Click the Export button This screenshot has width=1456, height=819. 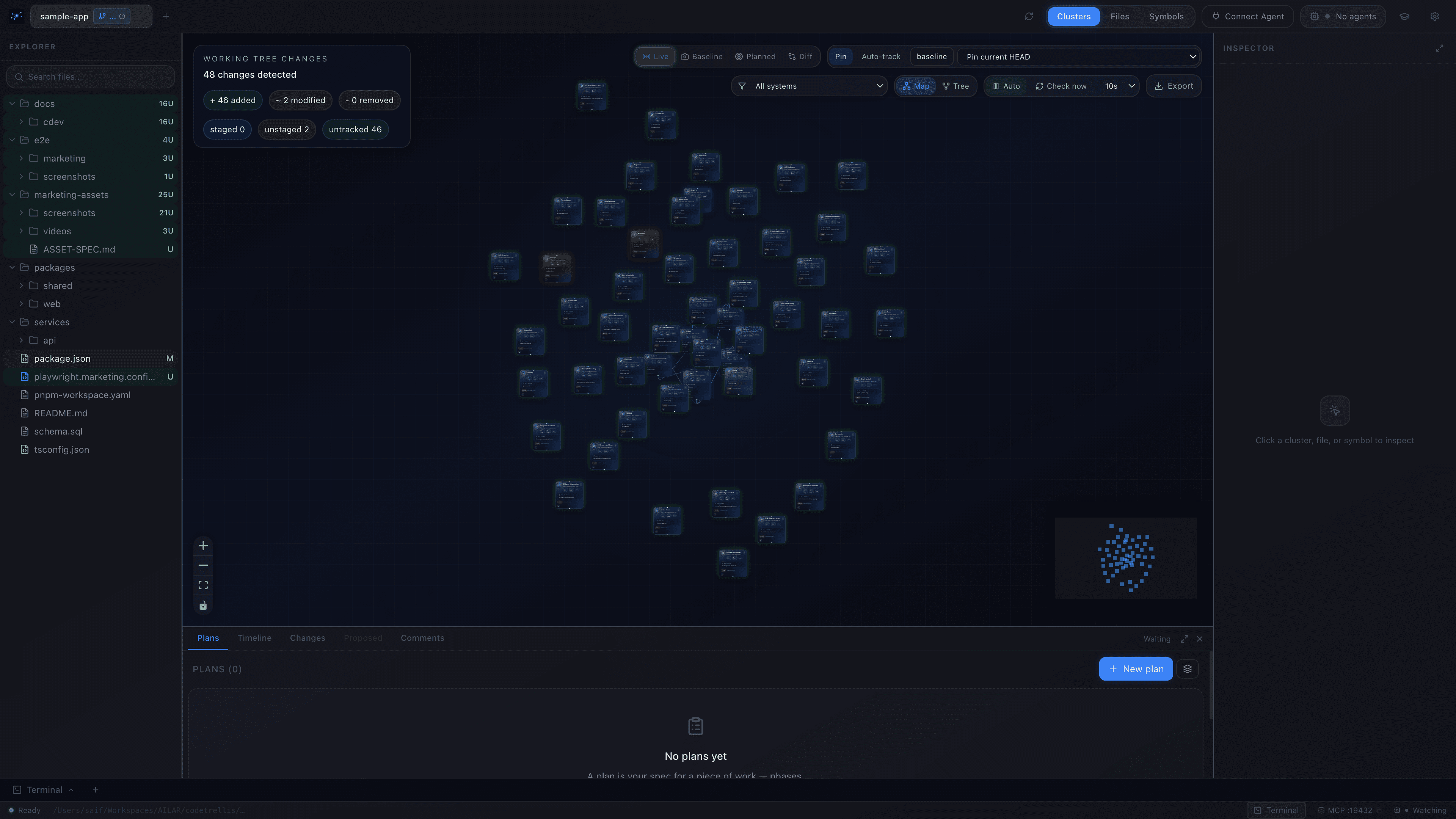1174,86
